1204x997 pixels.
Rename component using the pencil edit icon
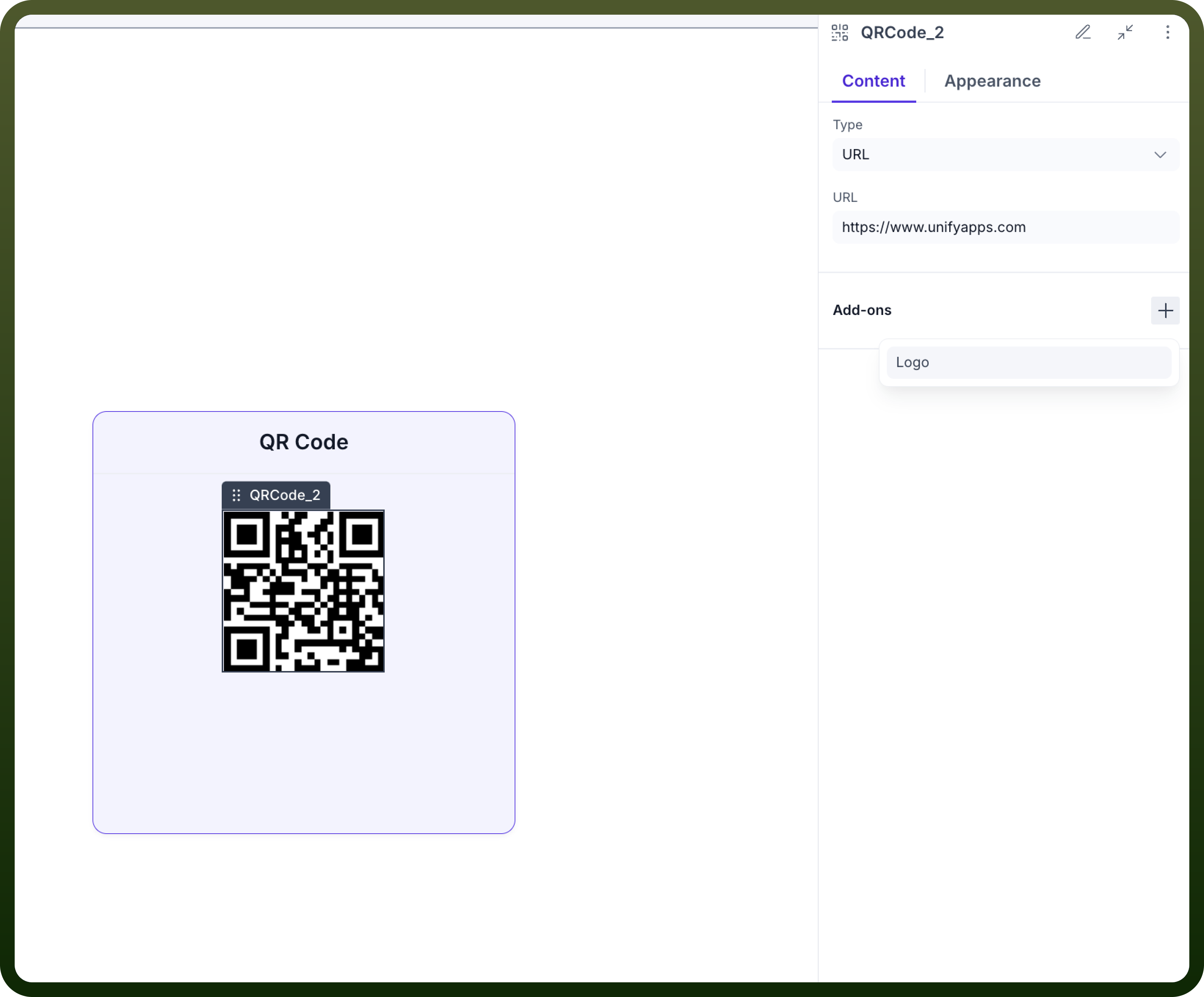(x=1082, y=32)
